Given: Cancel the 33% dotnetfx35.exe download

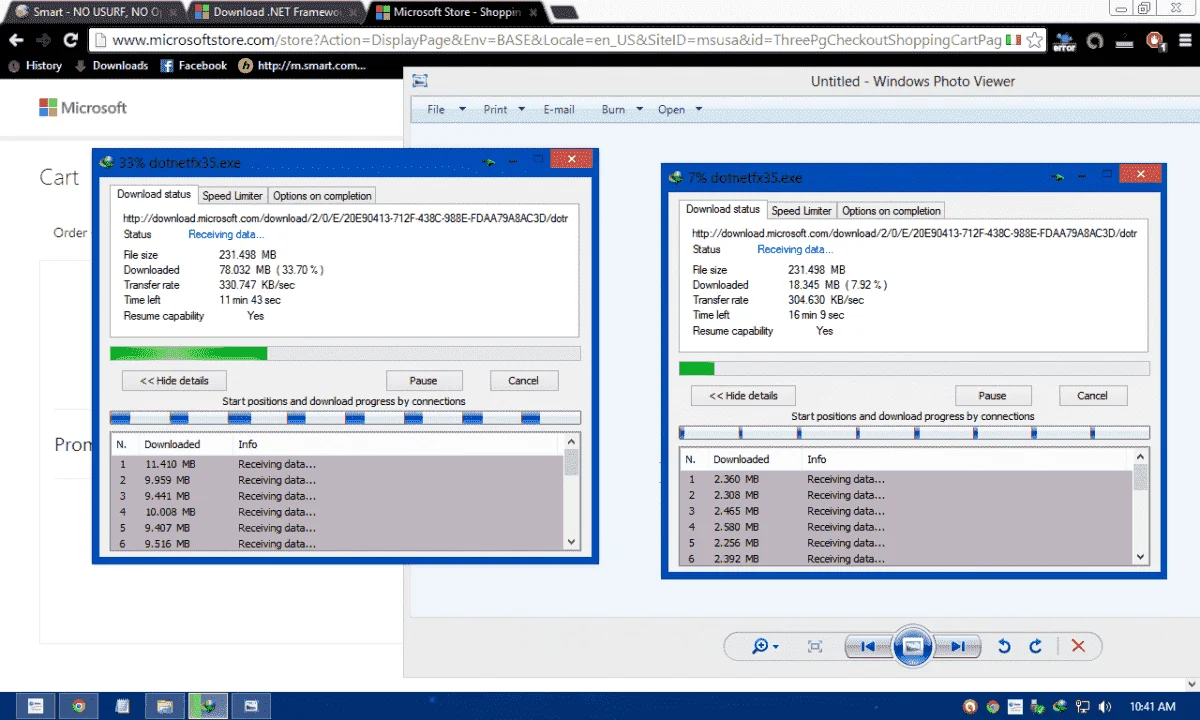Looking at the screenshot, I should click(x=524, y=381).
